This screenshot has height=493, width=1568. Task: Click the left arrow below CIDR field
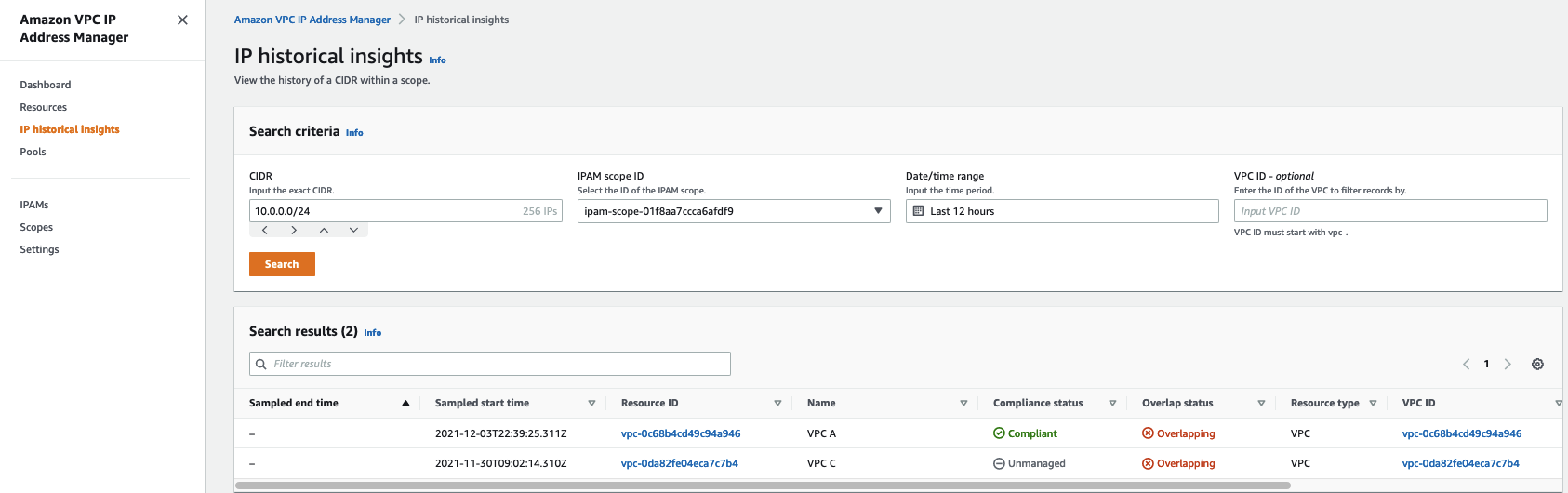pyautogui.click(x=265, y=230)
